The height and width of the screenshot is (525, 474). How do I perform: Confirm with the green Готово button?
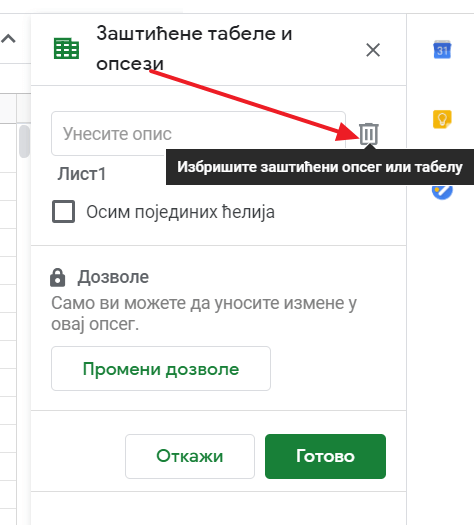point(325,456)
